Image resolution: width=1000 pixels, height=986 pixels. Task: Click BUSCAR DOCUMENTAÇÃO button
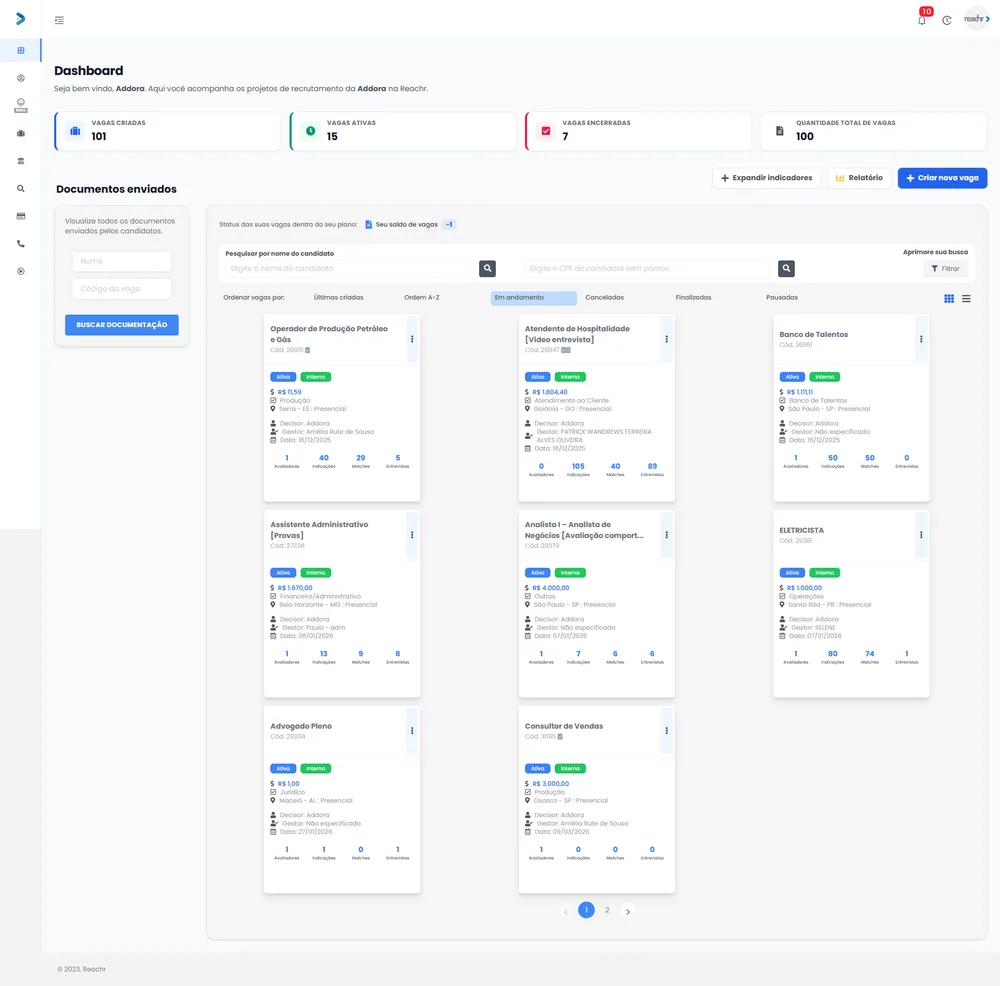coord(122,325)
